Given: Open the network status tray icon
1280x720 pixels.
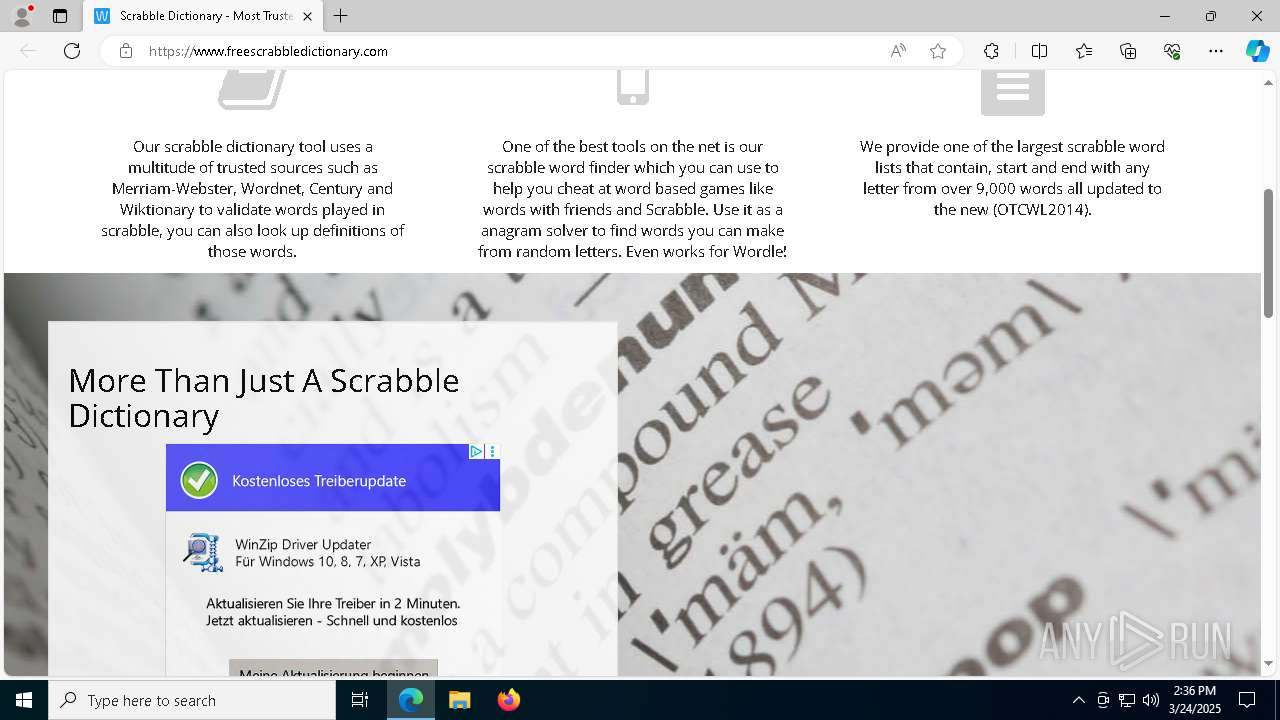Looking at the screenshot, I should point(1127,700).
